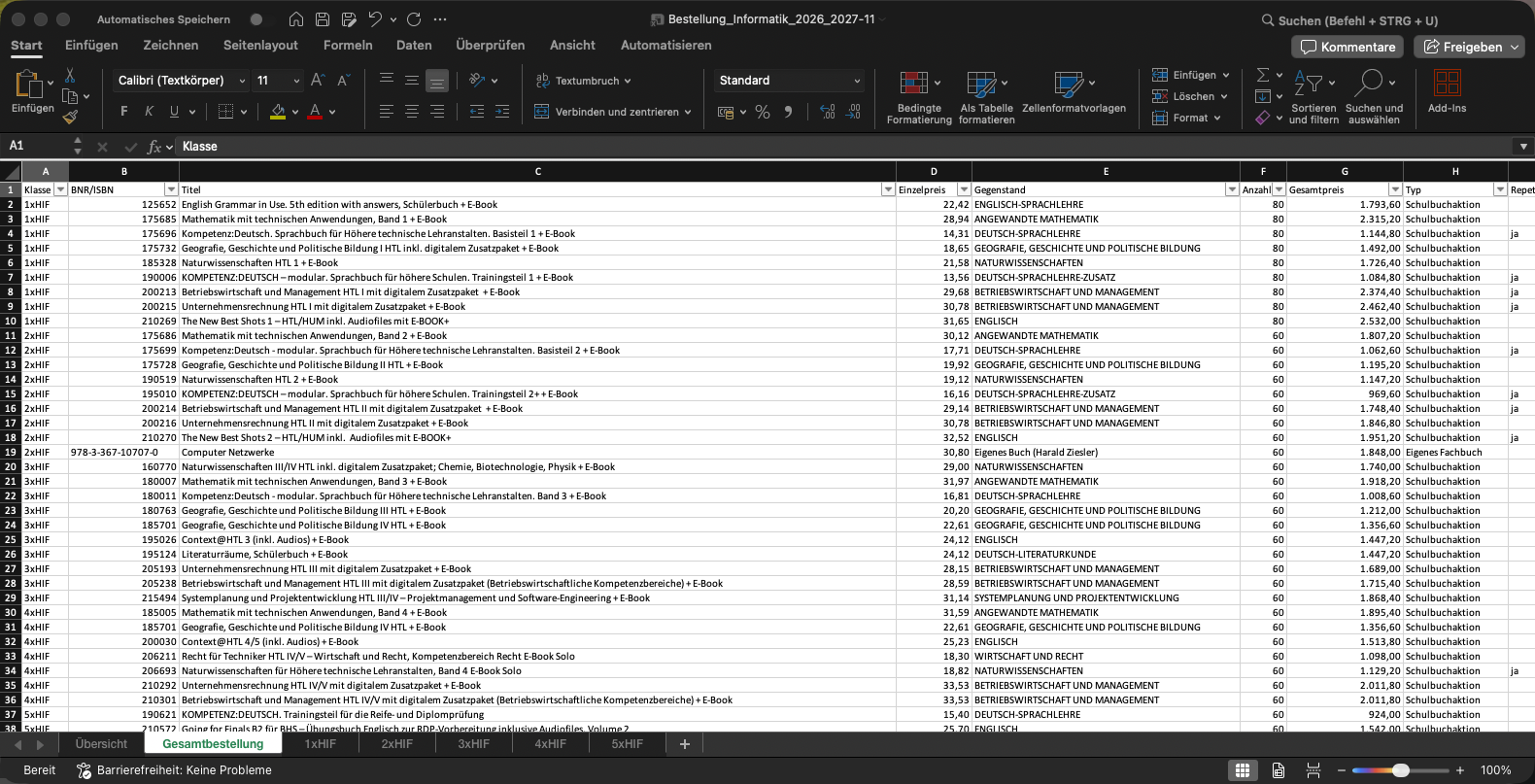Cut selection with the scissors icon
The height and width of the screenshot is (784, 1535).
[x=70, y=75]
